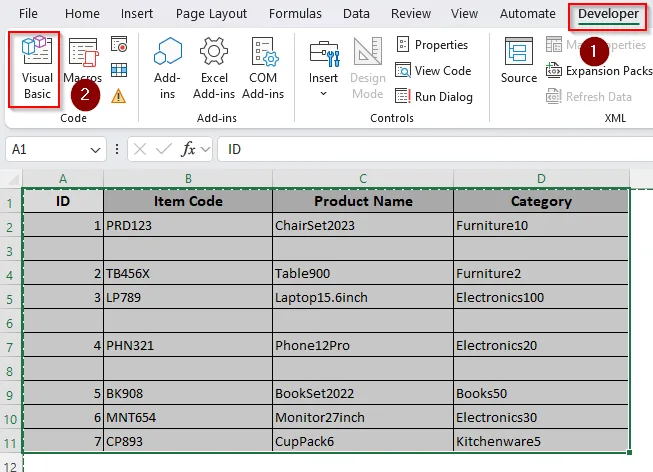
Task: Toggle Use Relative References icon
Action: (x=119, y=70)
